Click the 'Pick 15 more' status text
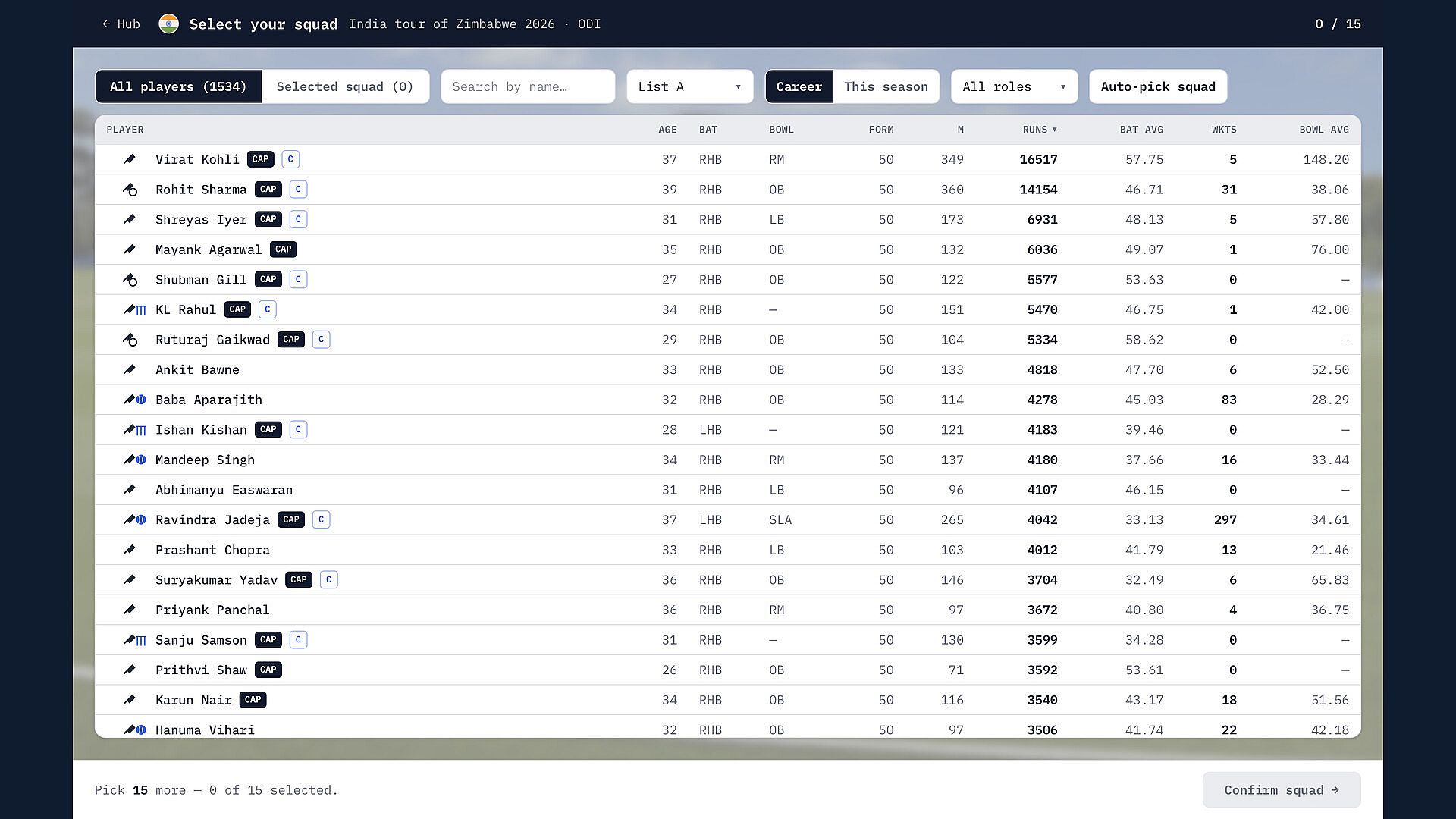Viewport: 1456px width, 819px height. click(x=216, y=790)
